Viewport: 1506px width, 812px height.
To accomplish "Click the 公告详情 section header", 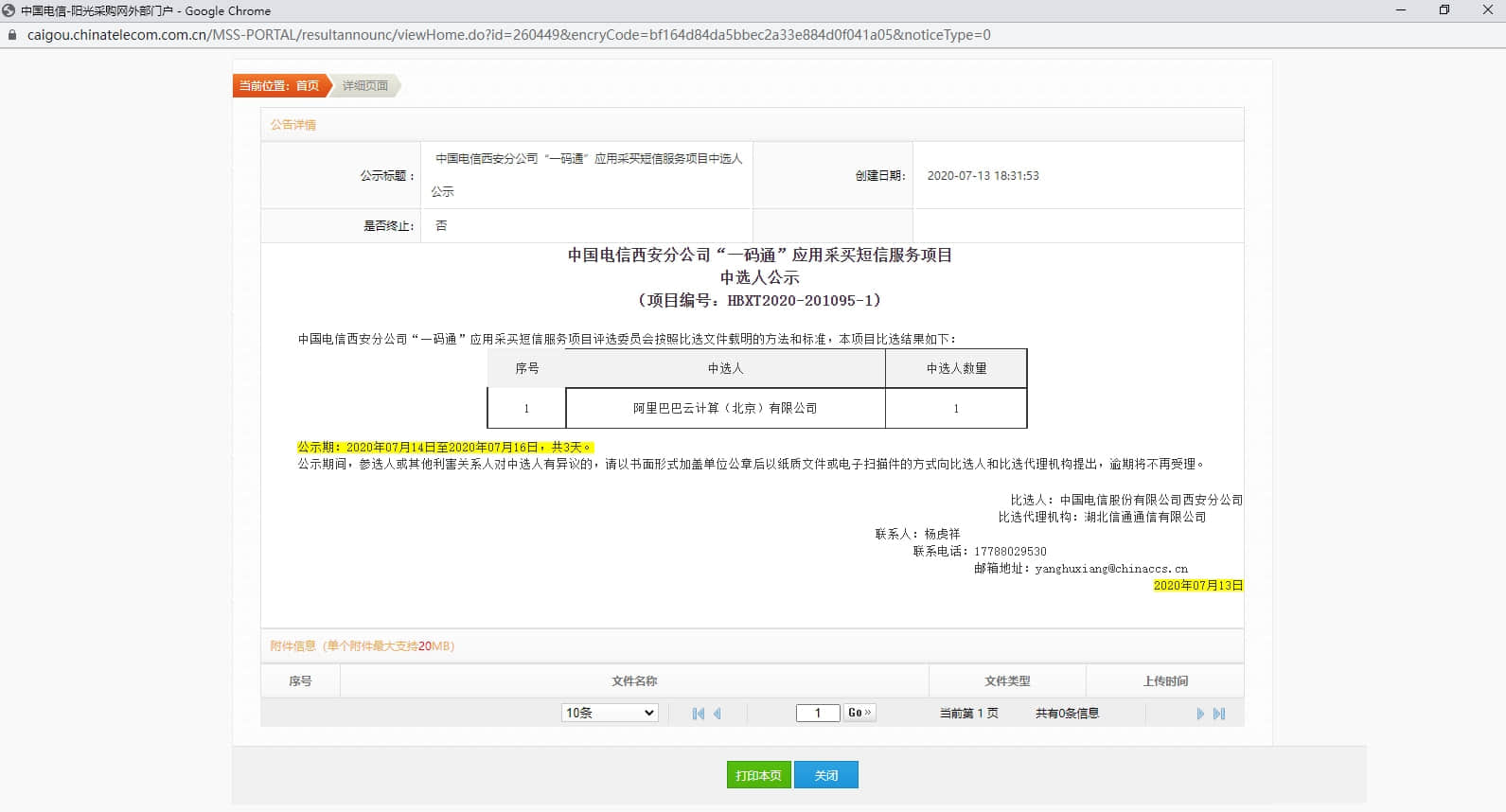I will pos(293,125).
